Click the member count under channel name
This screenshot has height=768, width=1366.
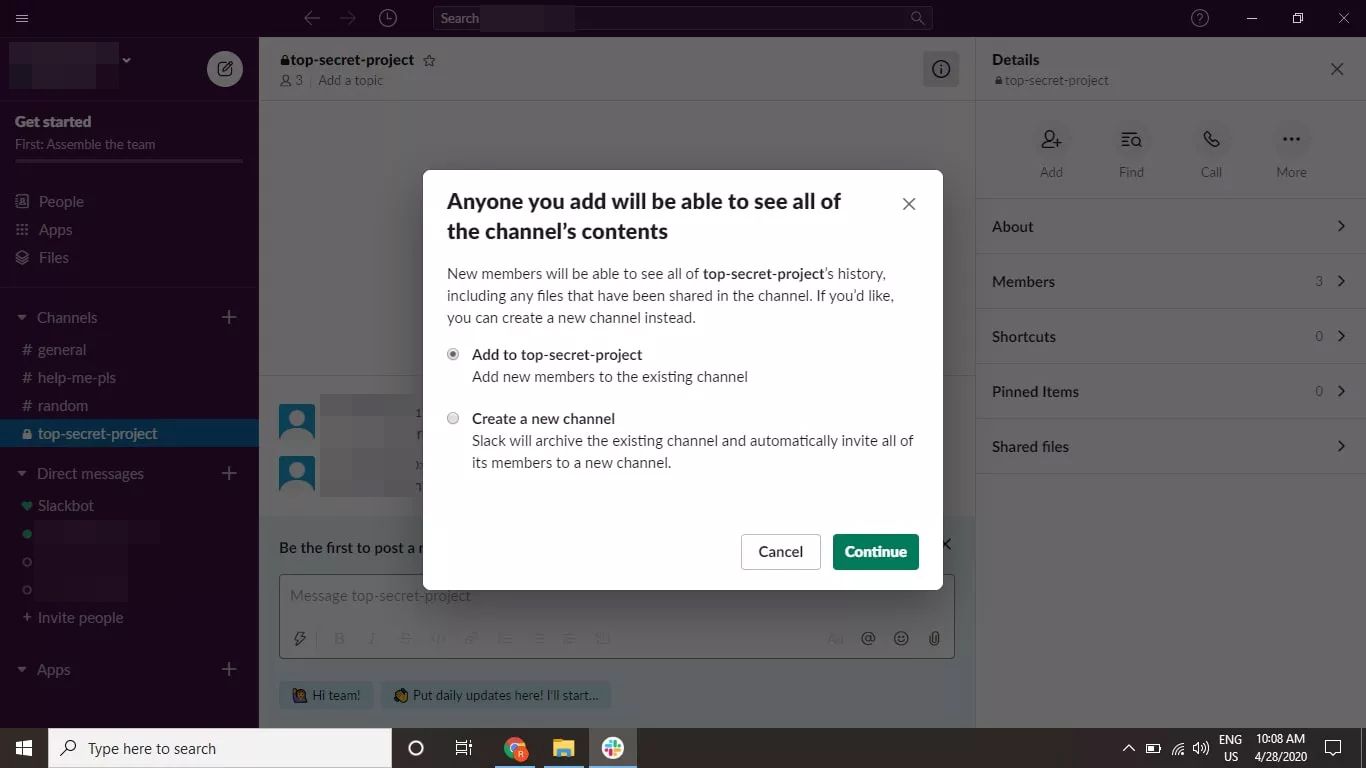[291, 80]
